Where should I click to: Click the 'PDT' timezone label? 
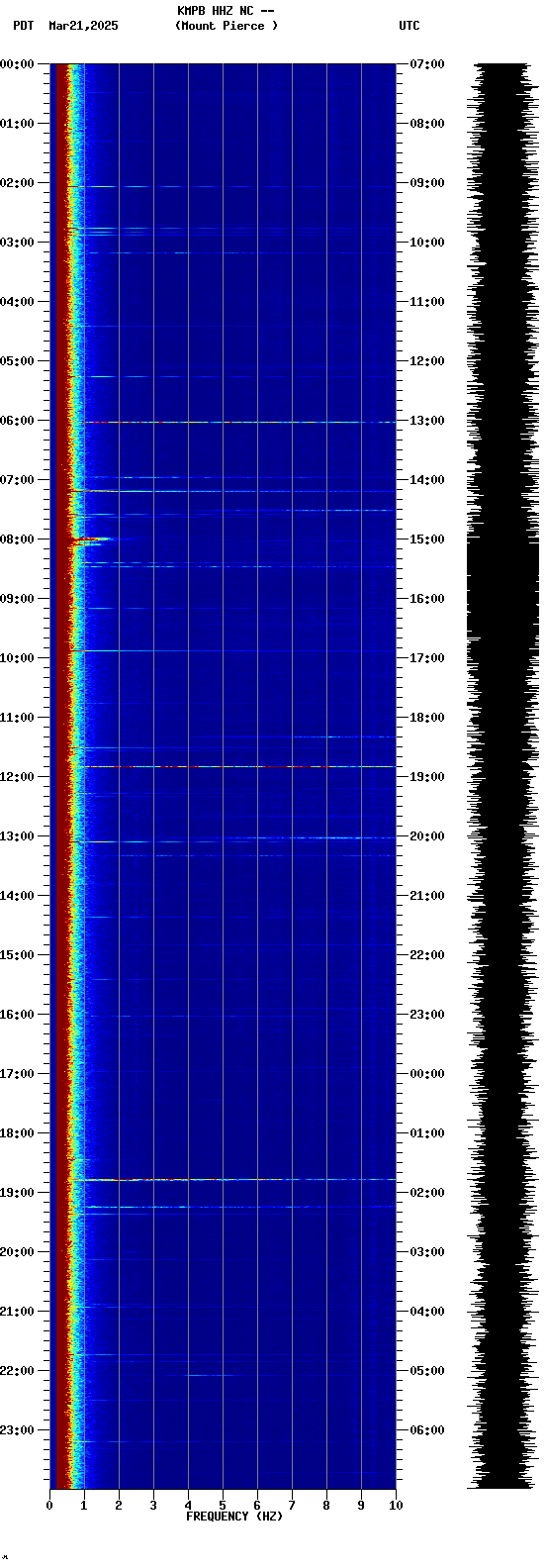[x=24, y=26]
